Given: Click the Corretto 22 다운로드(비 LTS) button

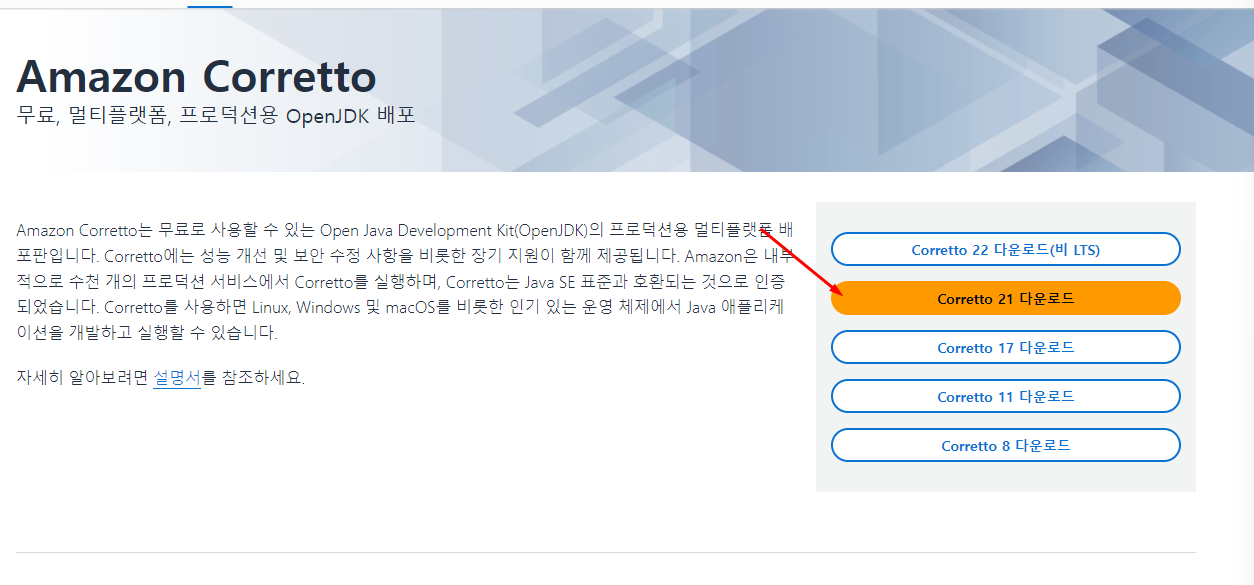Looking at the screenshot, I should point(1005,249).
